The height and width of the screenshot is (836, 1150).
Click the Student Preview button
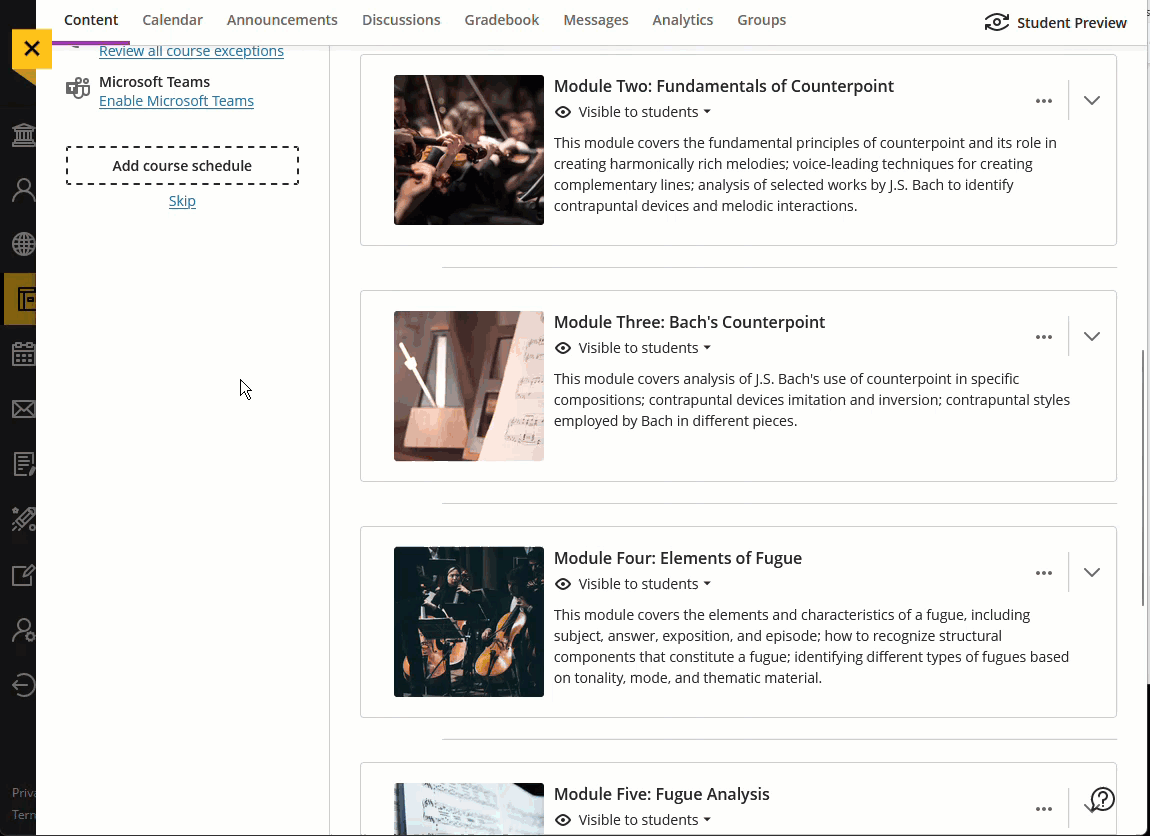[1055, 23]
